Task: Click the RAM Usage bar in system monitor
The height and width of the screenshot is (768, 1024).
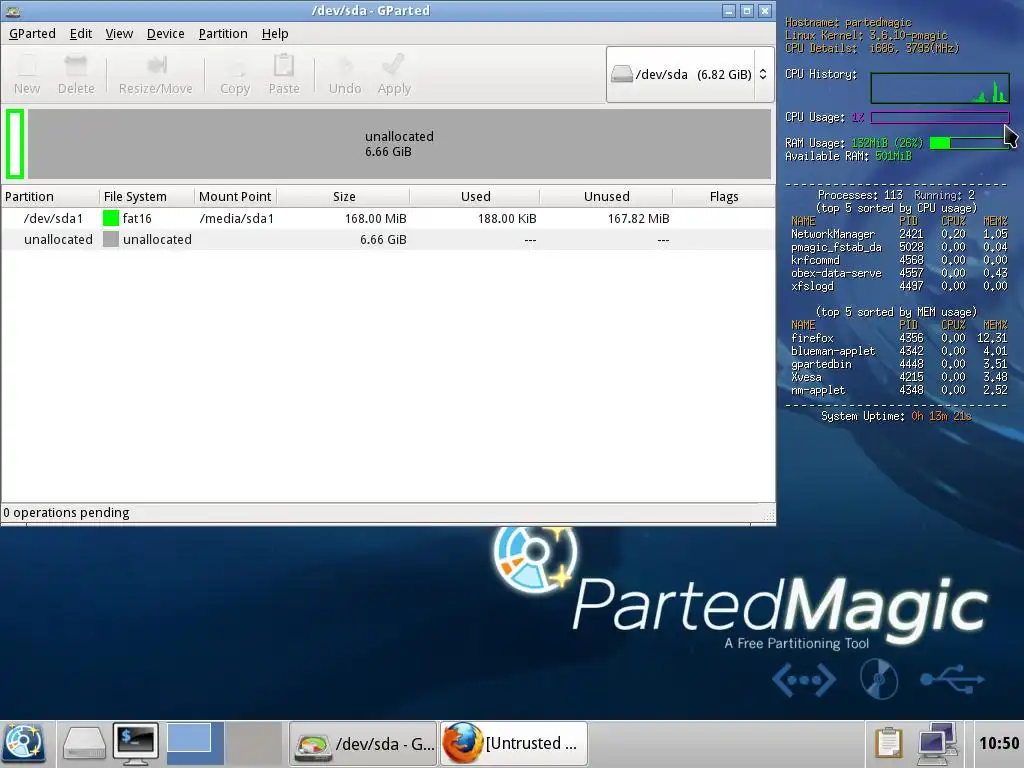Action: coord(970,143)
